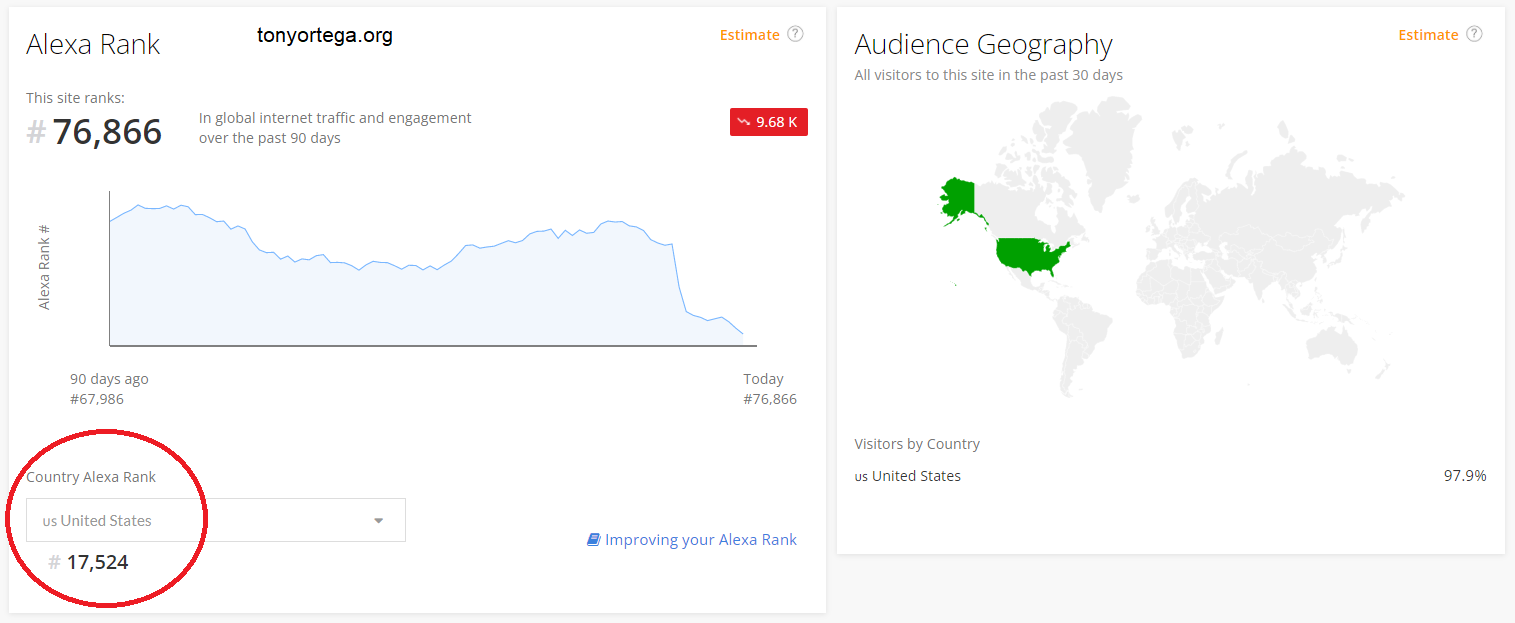
Task: Open the Country Alexa Rank dropdown
Action: pos(216,520)
